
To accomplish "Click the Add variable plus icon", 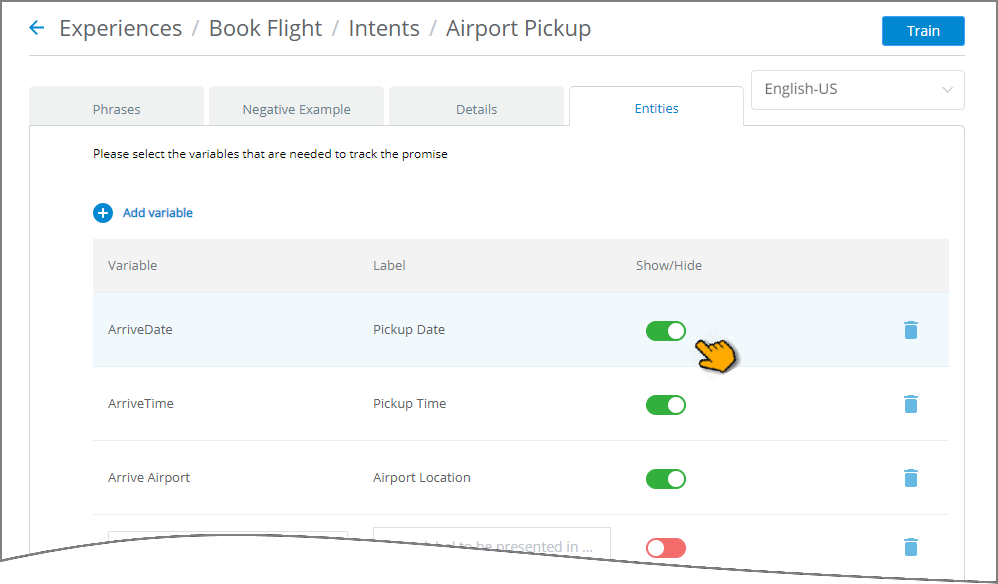I will click(x=102, y=213).
